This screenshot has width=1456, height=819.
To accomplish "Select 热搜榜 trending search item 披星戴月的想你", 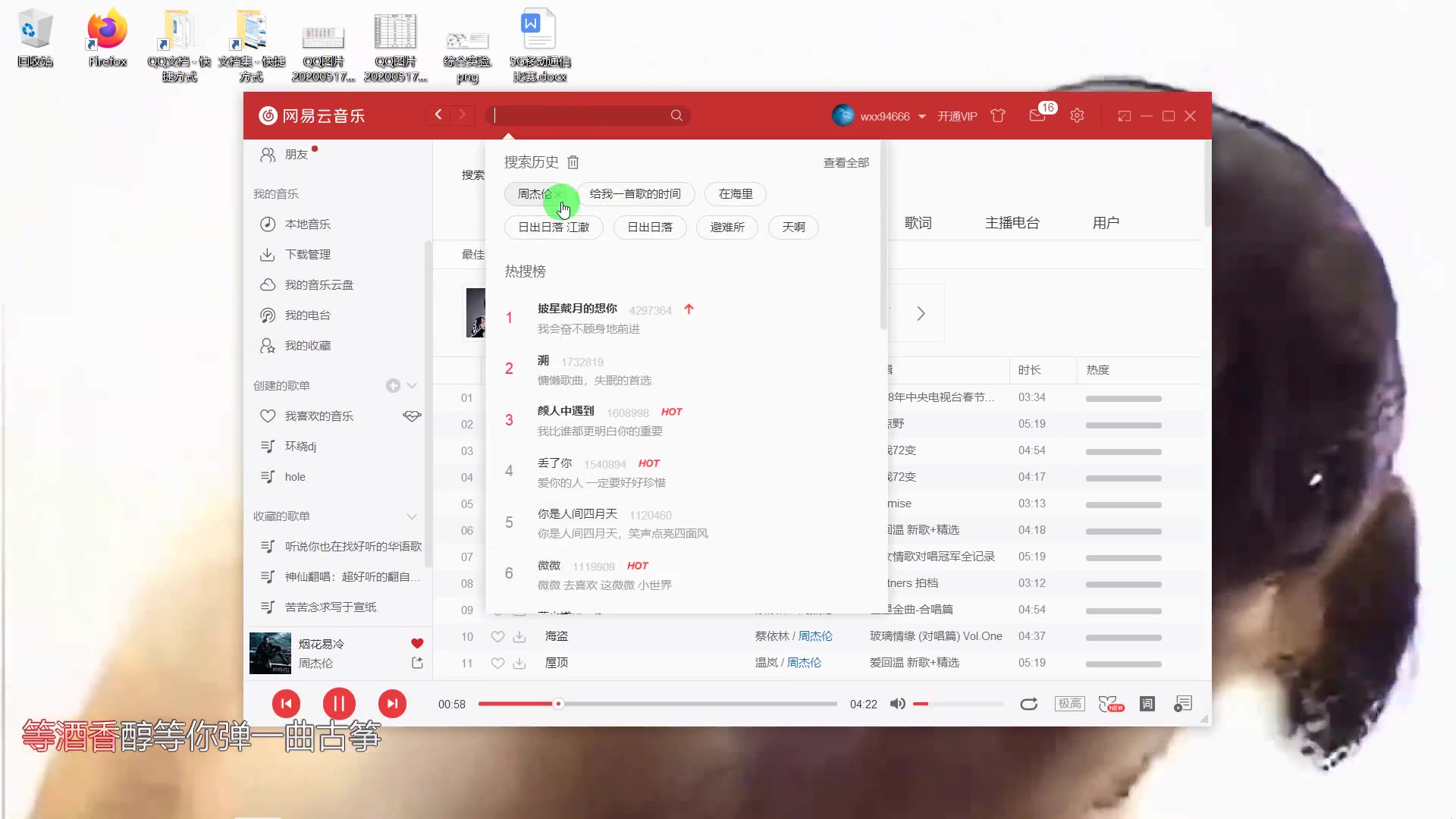I will [x=578, y=308].
